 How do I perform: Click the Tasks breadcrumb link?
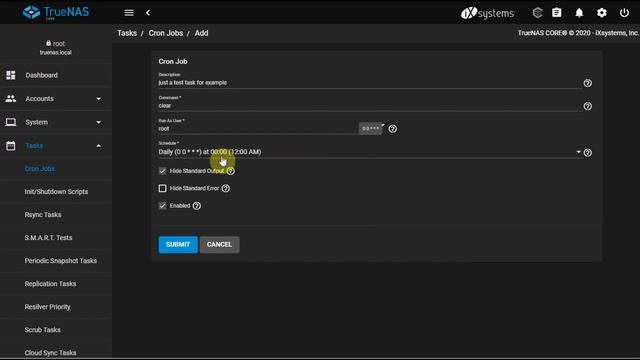point(127,33)
